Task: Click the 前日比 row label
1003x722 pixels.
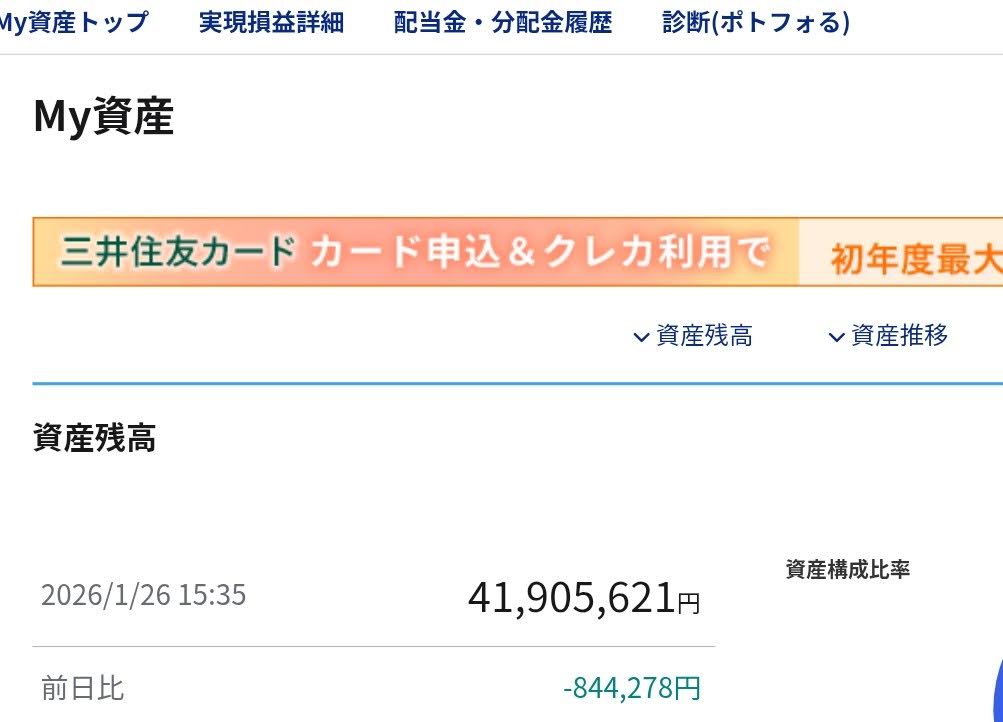Action: coord(82,689)
